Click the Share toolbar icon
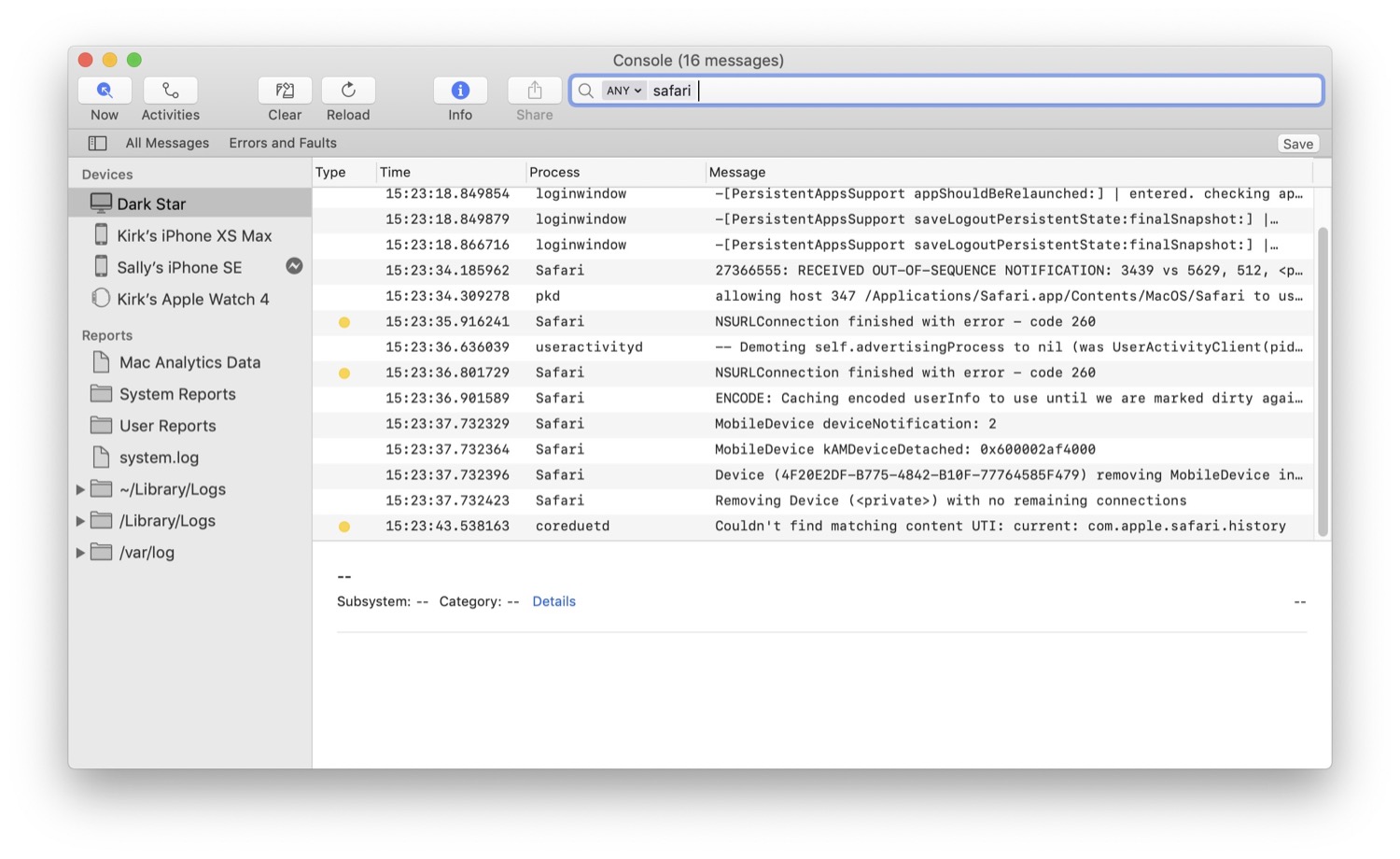1400x859 pixels. (x=535, y=91)
